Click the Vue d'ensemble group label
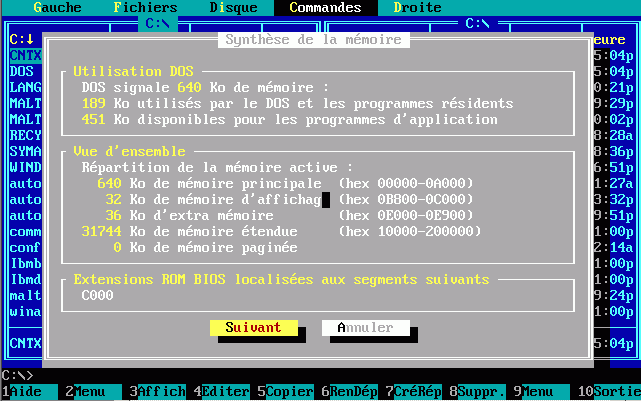Image resolution: width=641 pixels, height=401 pixels. pos(129,151)
